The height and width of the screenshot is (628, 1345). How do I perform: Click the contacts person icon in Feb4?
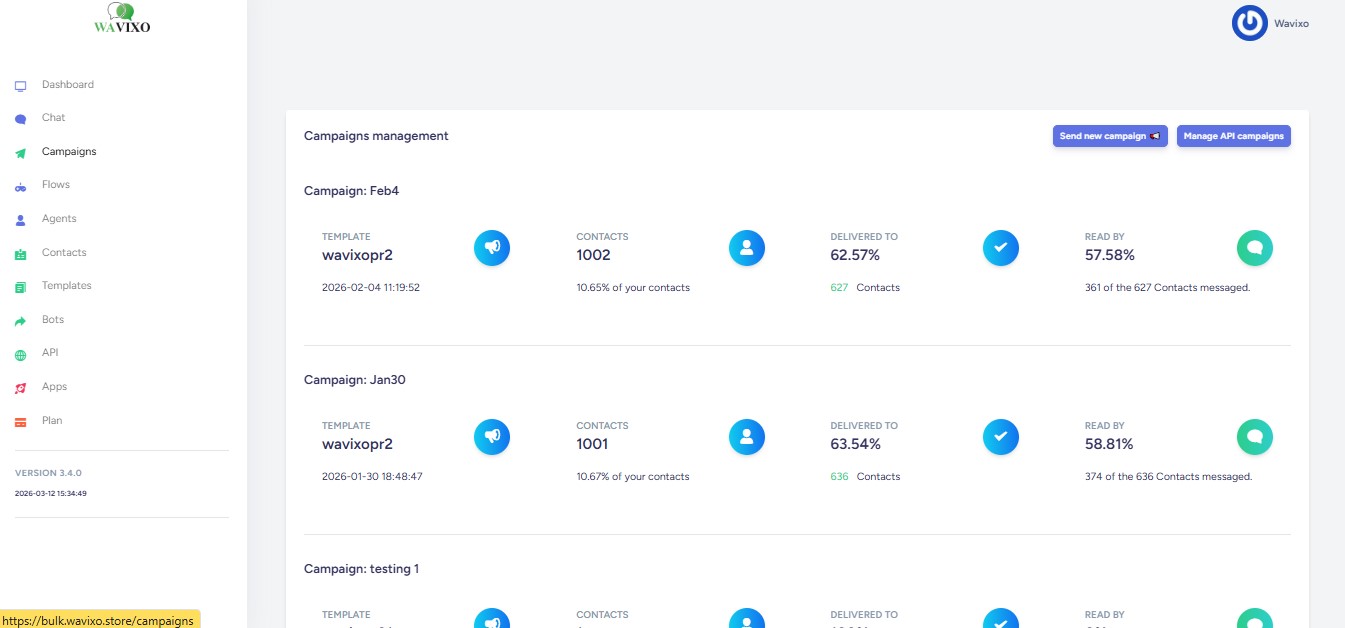click(746, 247)
